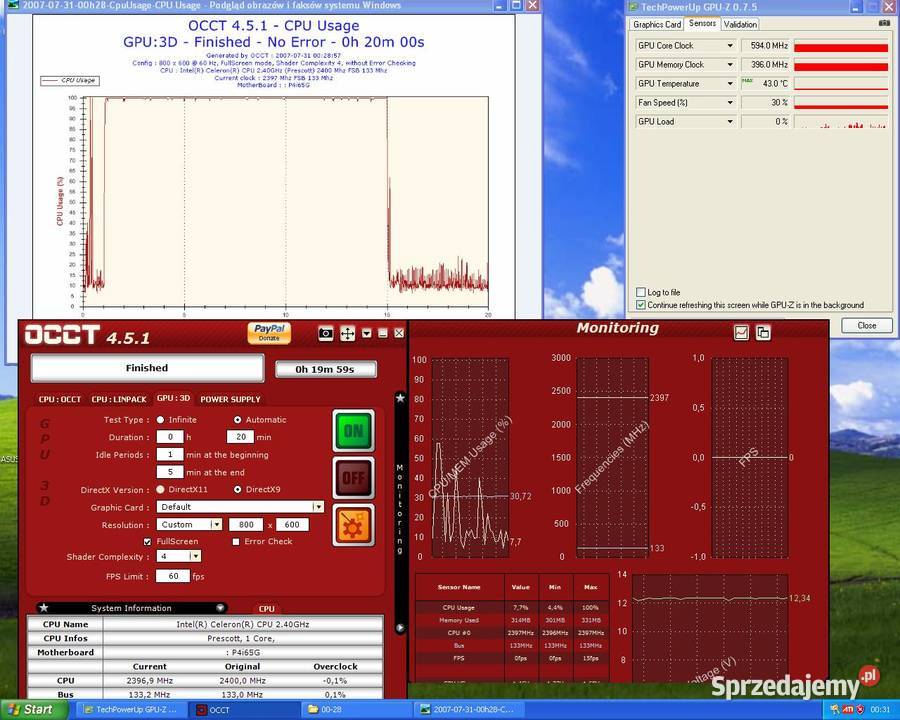The height and width of the screenshot is (720, 900).
Task: Click the FPS Limit input field
Action: click(x=172, y=576)
